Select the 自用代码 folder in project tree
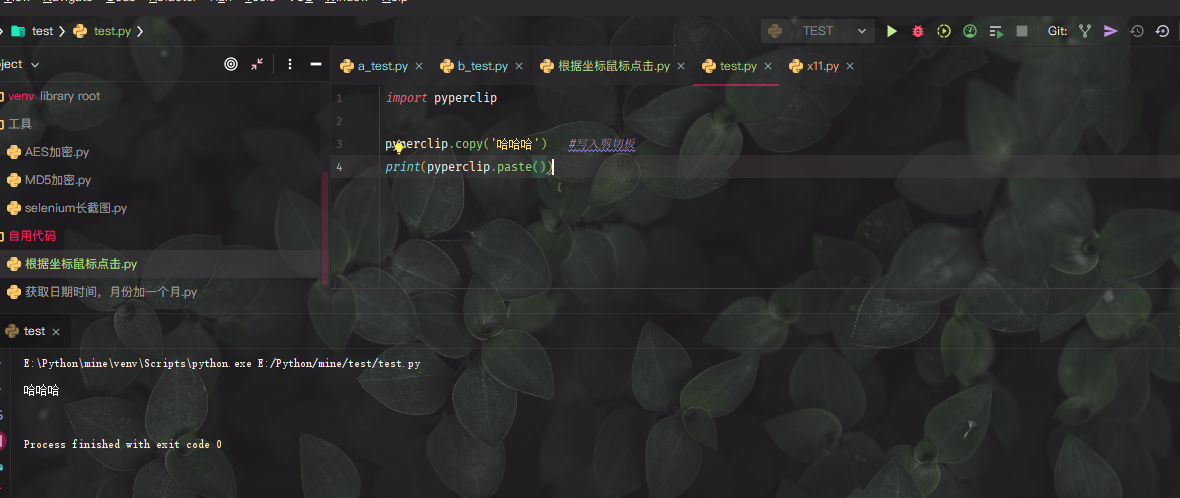This screenshot has width=1180, height=498. tap(32, 235)
